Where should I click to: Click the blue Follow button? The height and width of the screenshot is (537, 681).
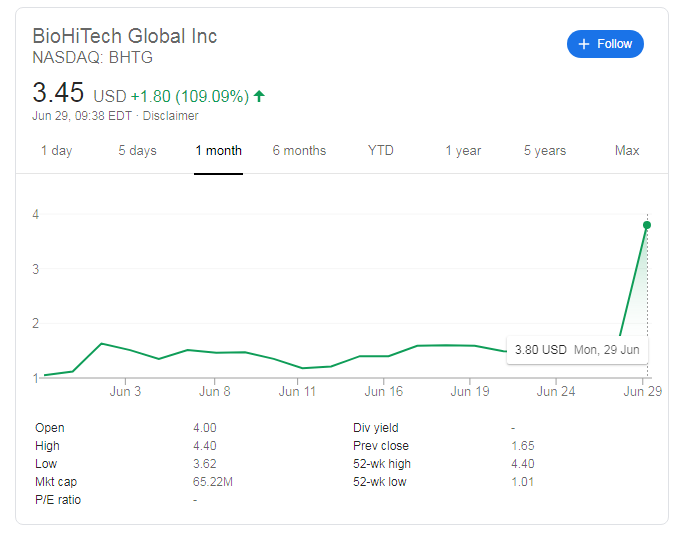605,44
